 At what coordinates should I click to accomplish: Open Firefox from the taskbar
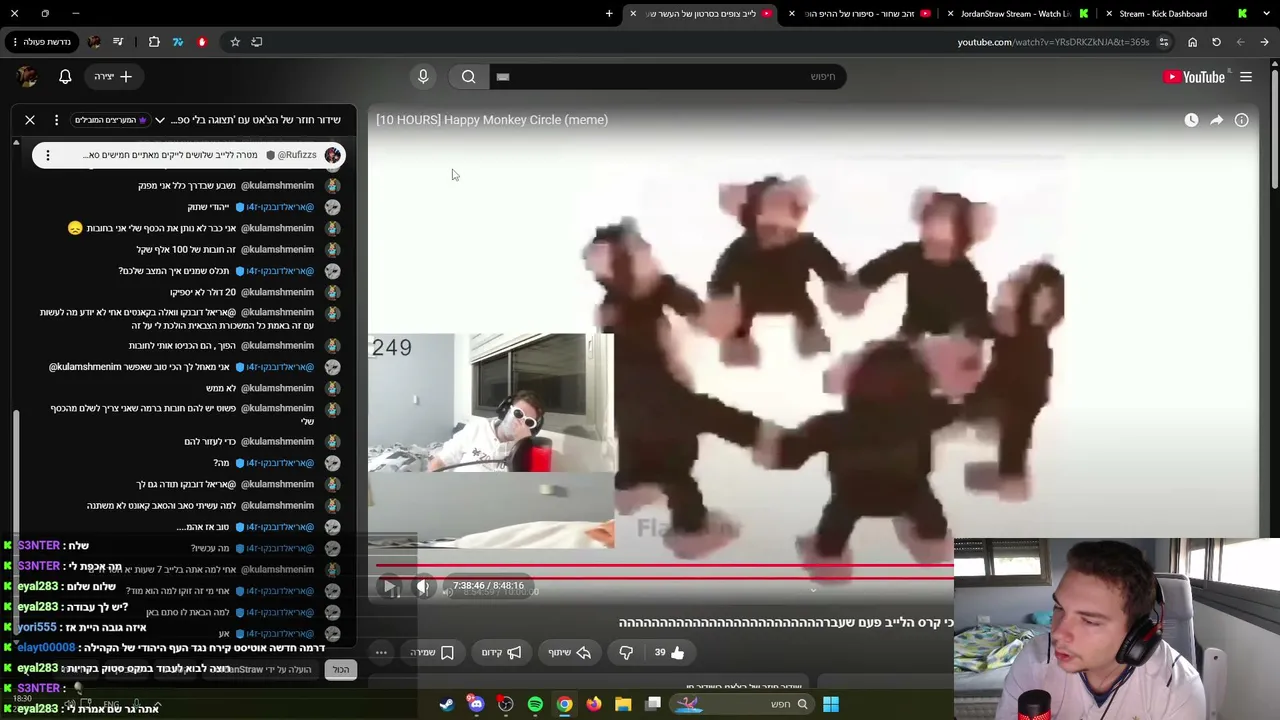(594, 704)
